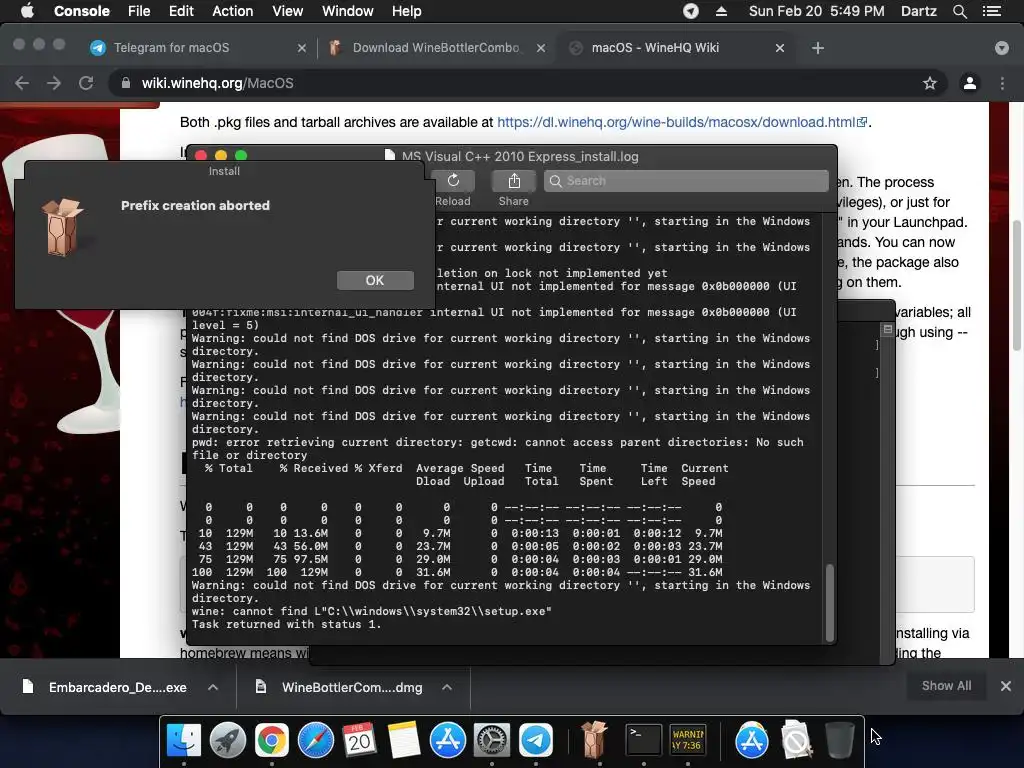Click the log window vertical scrollbar thumb

pyautogui.click(x=830, y=602)
